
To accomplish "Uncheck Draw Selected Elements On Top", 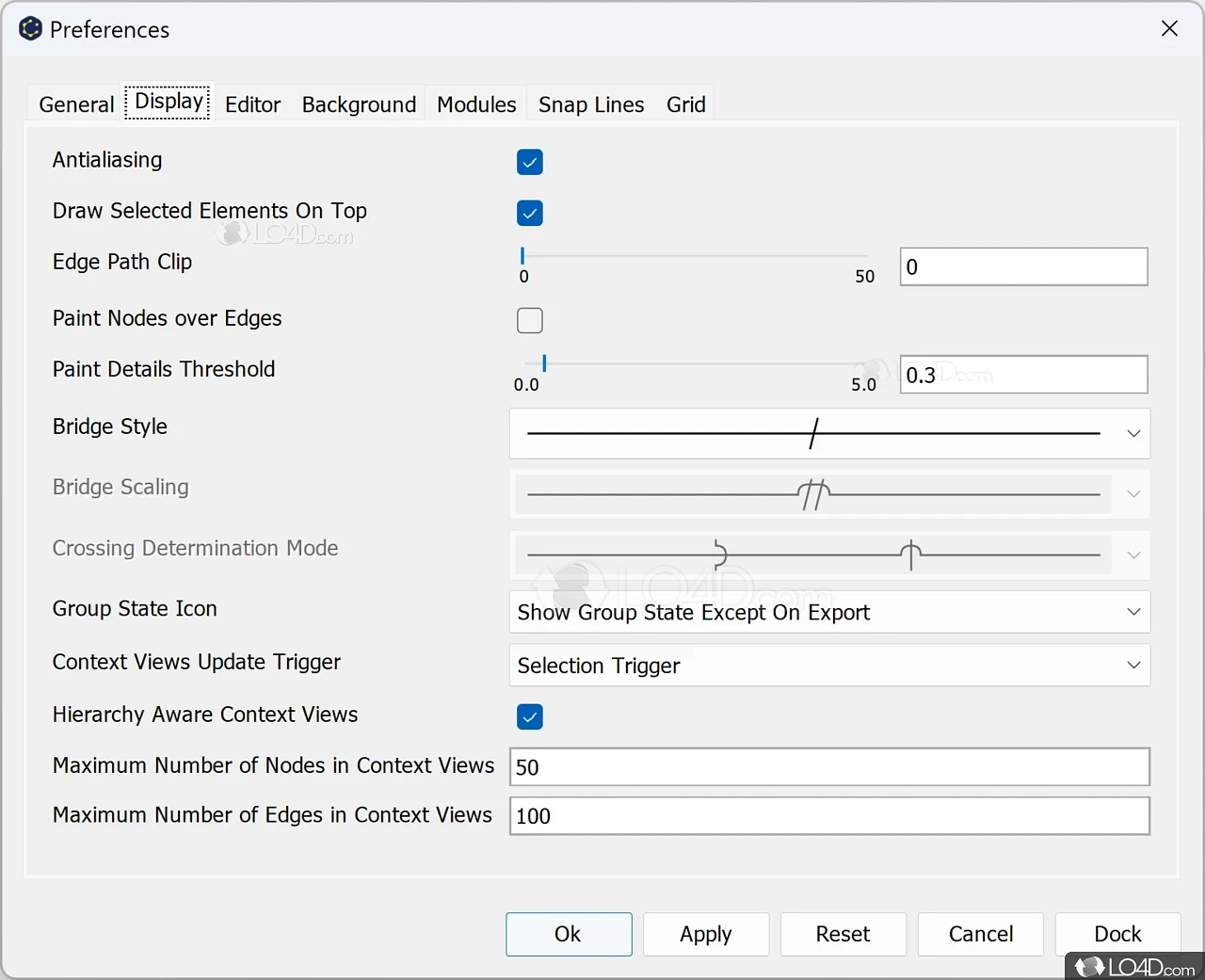I will 530,213.
